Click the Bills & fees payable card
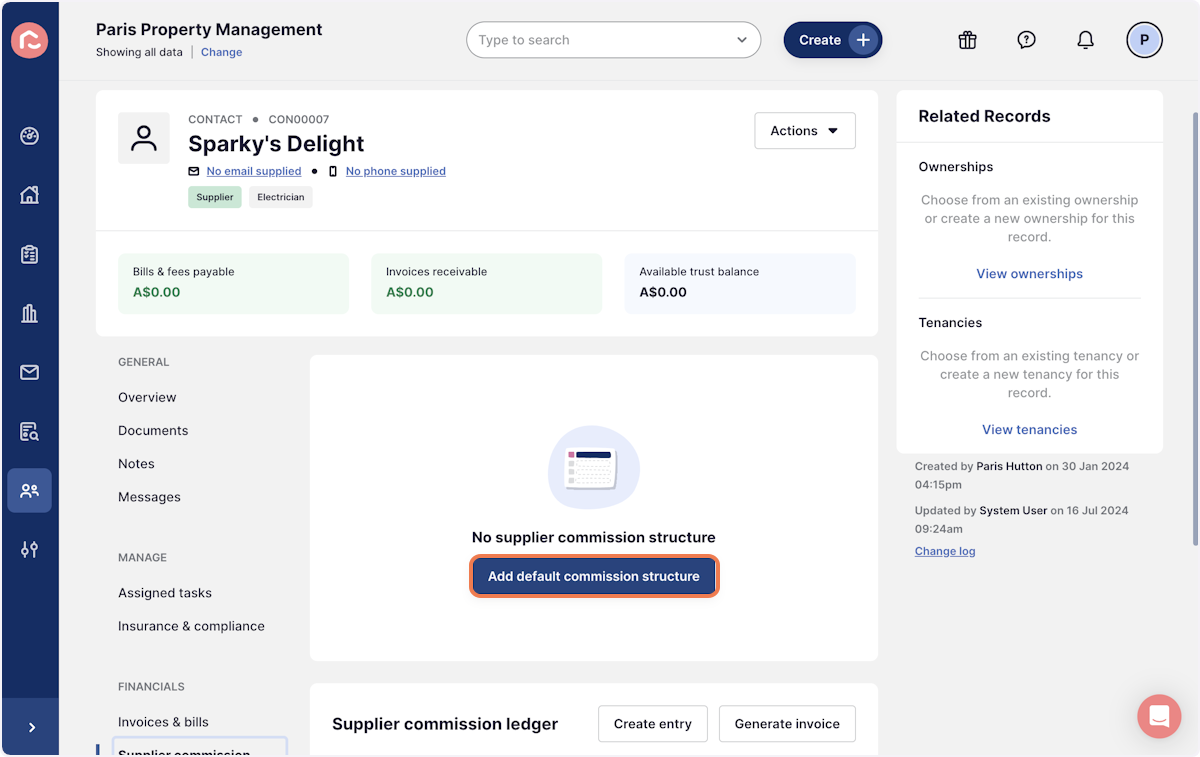The height and width of the screenshot is (757, 1200). (234, 283)
